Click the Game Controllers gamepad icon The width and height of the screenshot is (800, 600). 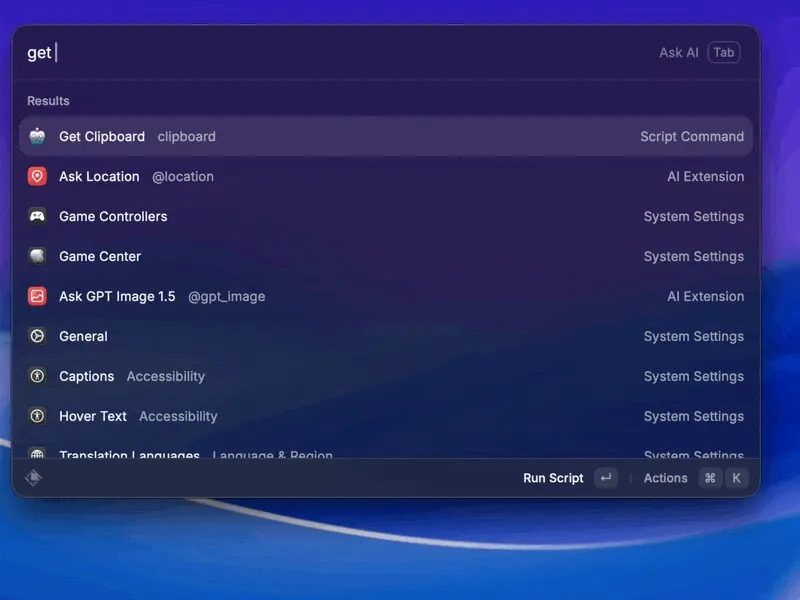click(x=37, y=216)
